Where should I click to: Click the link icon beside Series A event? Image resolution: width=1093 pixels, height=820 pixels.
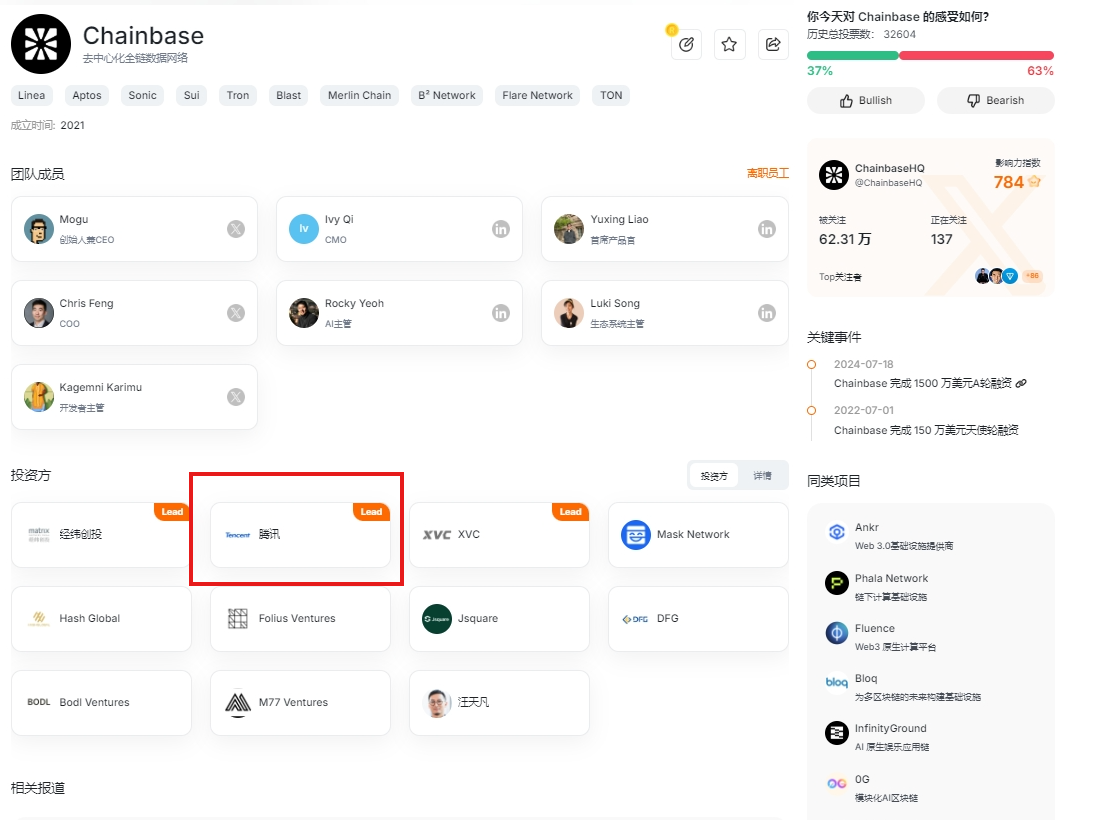click(1021, 384)
